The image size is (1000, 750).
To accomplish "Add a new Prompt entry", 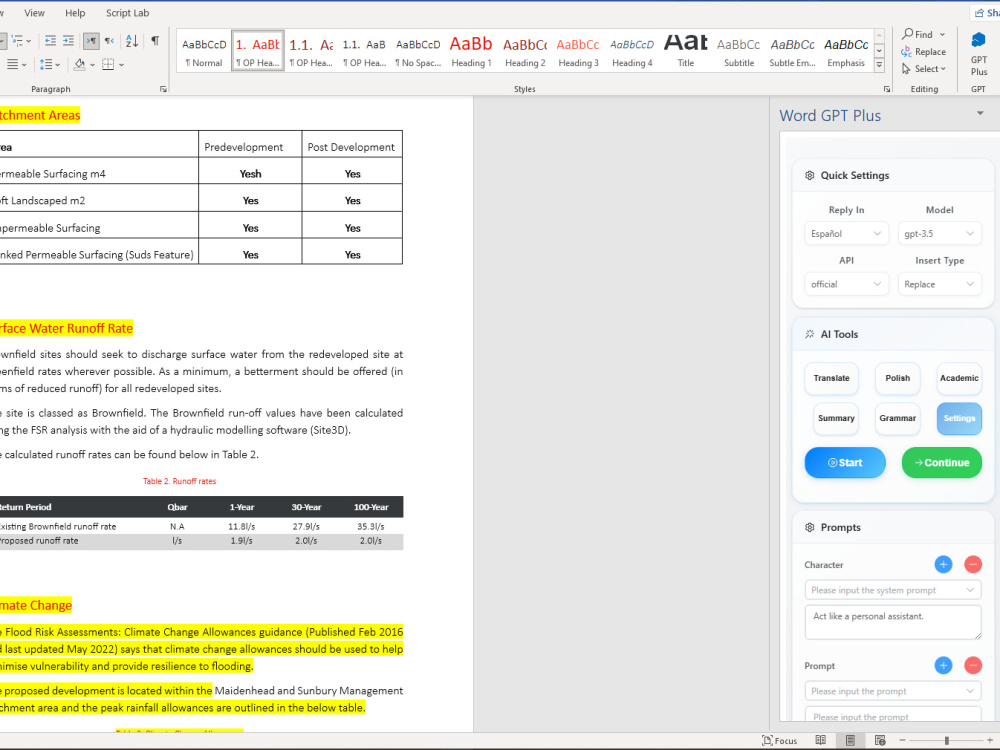I will point(943,666).
